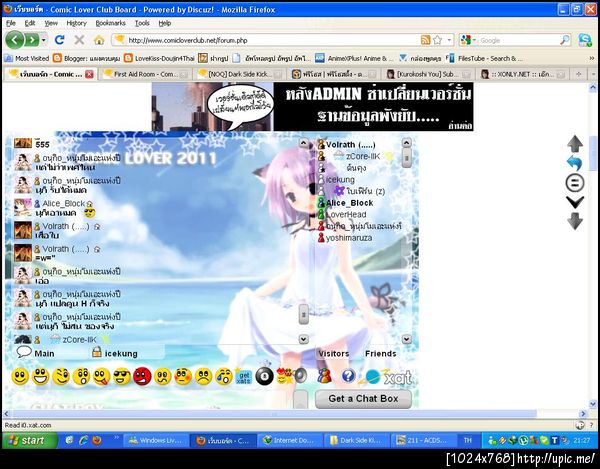Insert the sad frowning smiley
600x469 pixels.
point(203,377)
